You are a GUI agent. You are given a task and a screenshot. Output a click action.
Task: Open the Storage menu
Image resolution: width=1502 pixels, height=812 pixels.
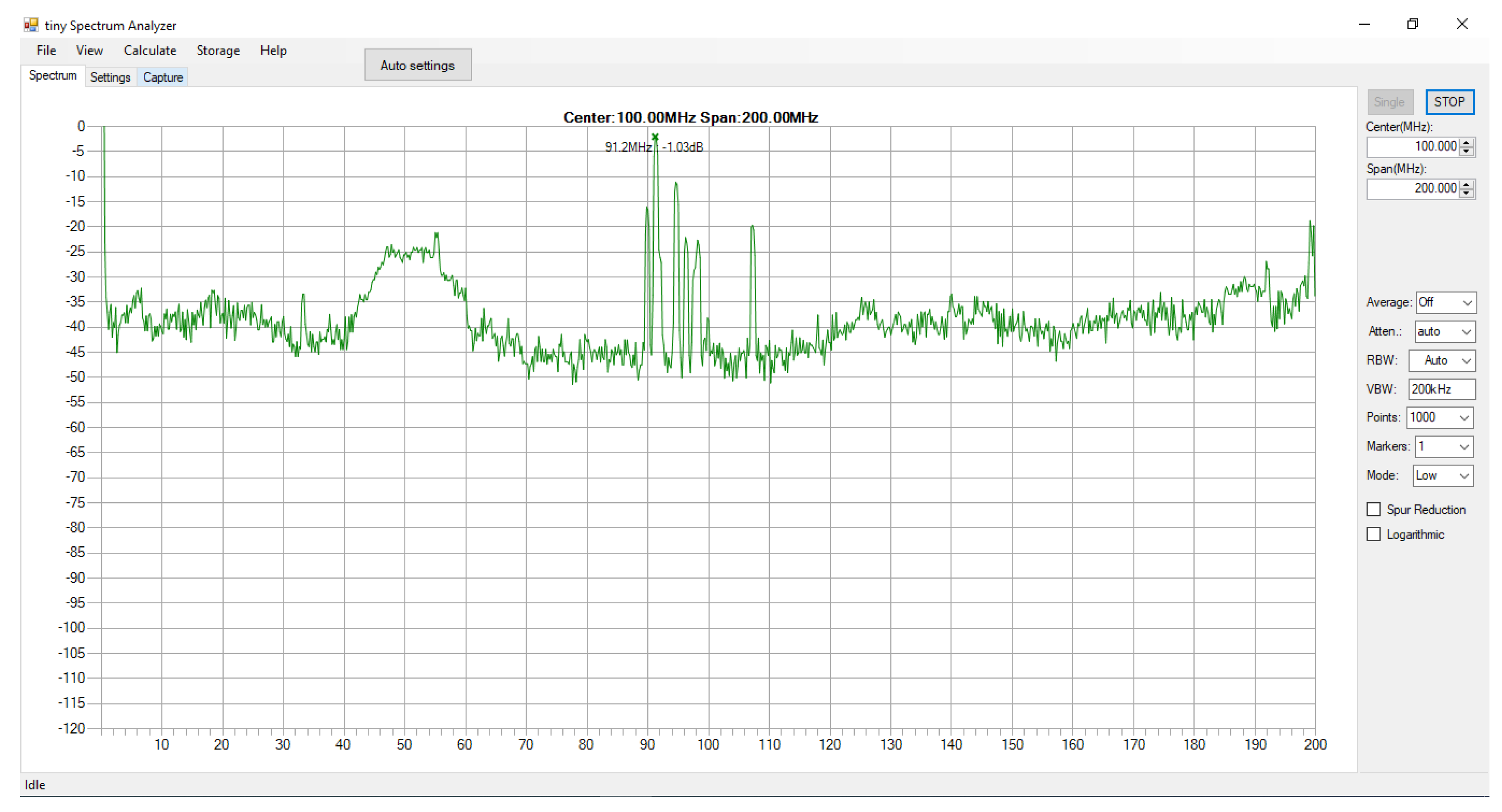pyautogui.click(x=218, y=51)
